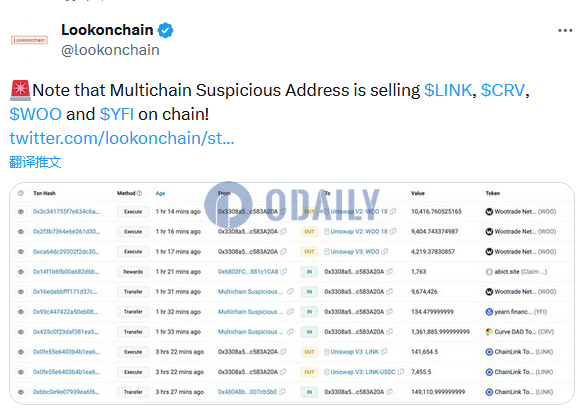Viewport: 584px width, 411px height.
Task: Click the @lookonchain handle
Action: point(110,50)
